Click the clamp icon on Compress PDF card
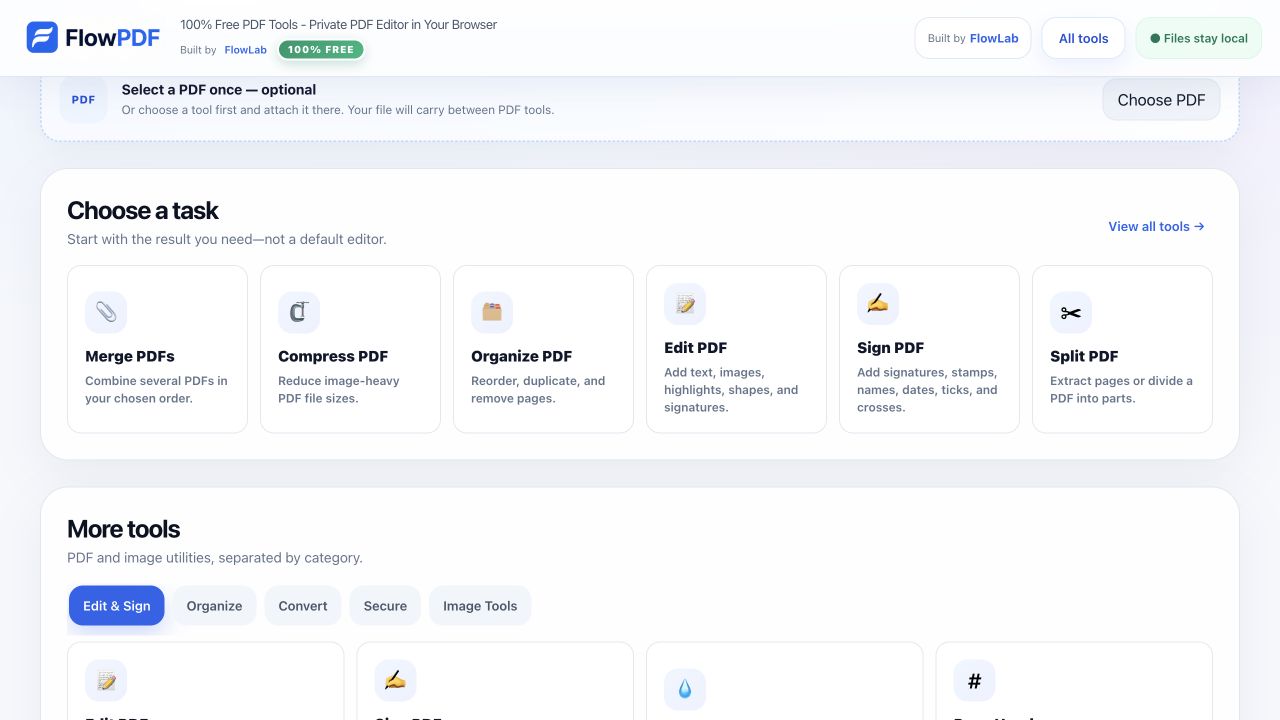 pyautogui.click(x=299, y=313)
